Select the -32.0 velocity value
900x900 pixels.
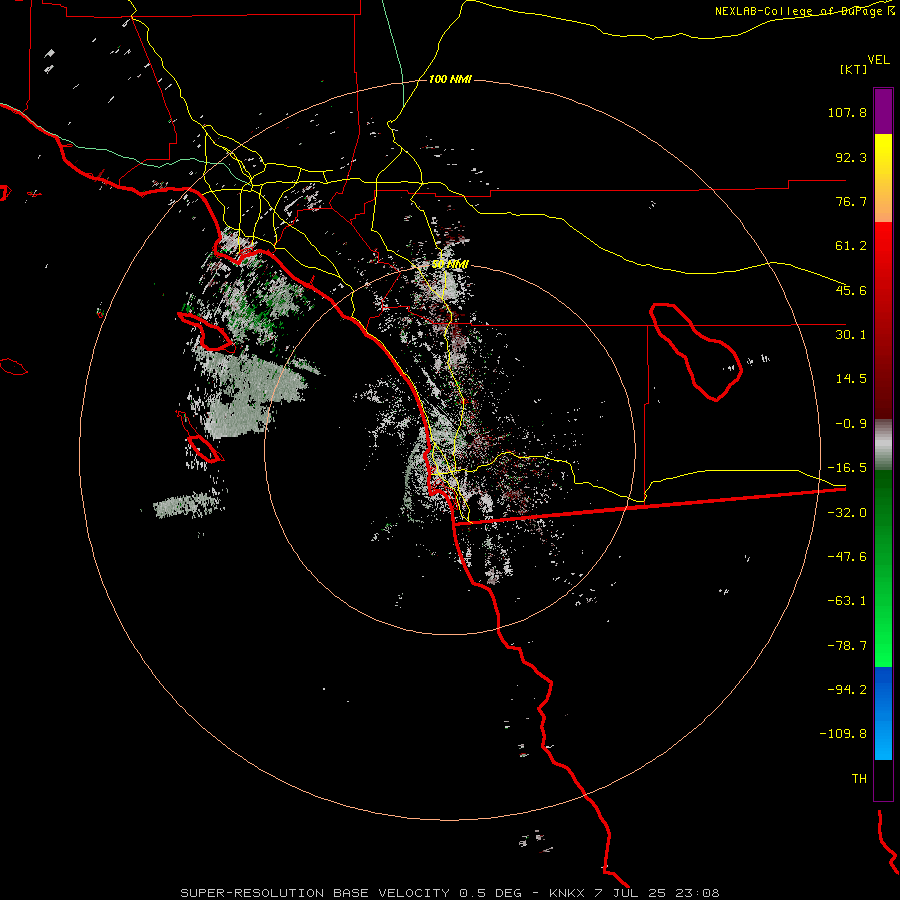coord(847,513)
